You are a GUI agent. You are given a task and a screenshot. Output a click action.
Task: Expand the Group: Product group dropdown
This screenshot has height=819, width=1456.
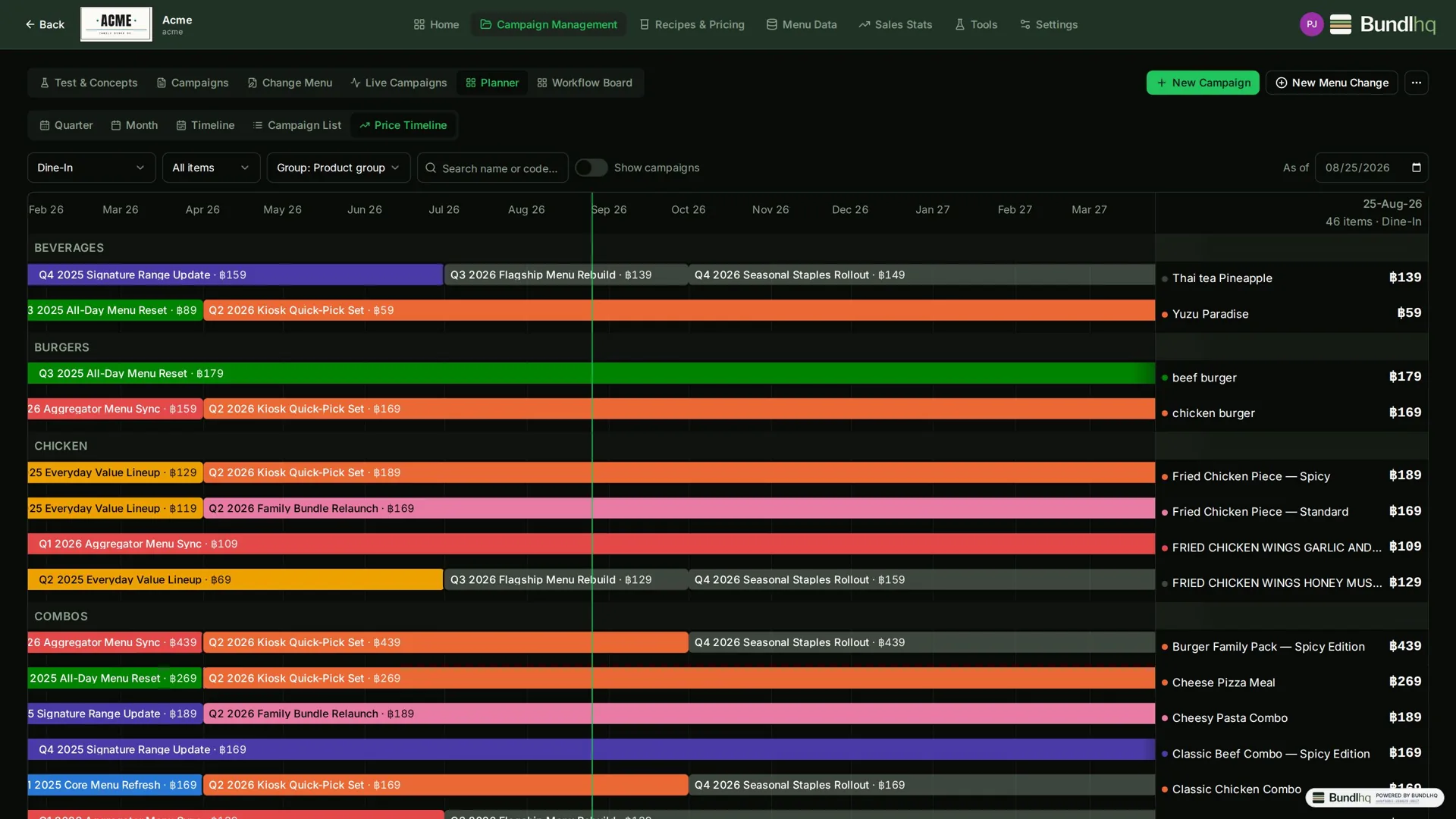(x=338, y=168)
